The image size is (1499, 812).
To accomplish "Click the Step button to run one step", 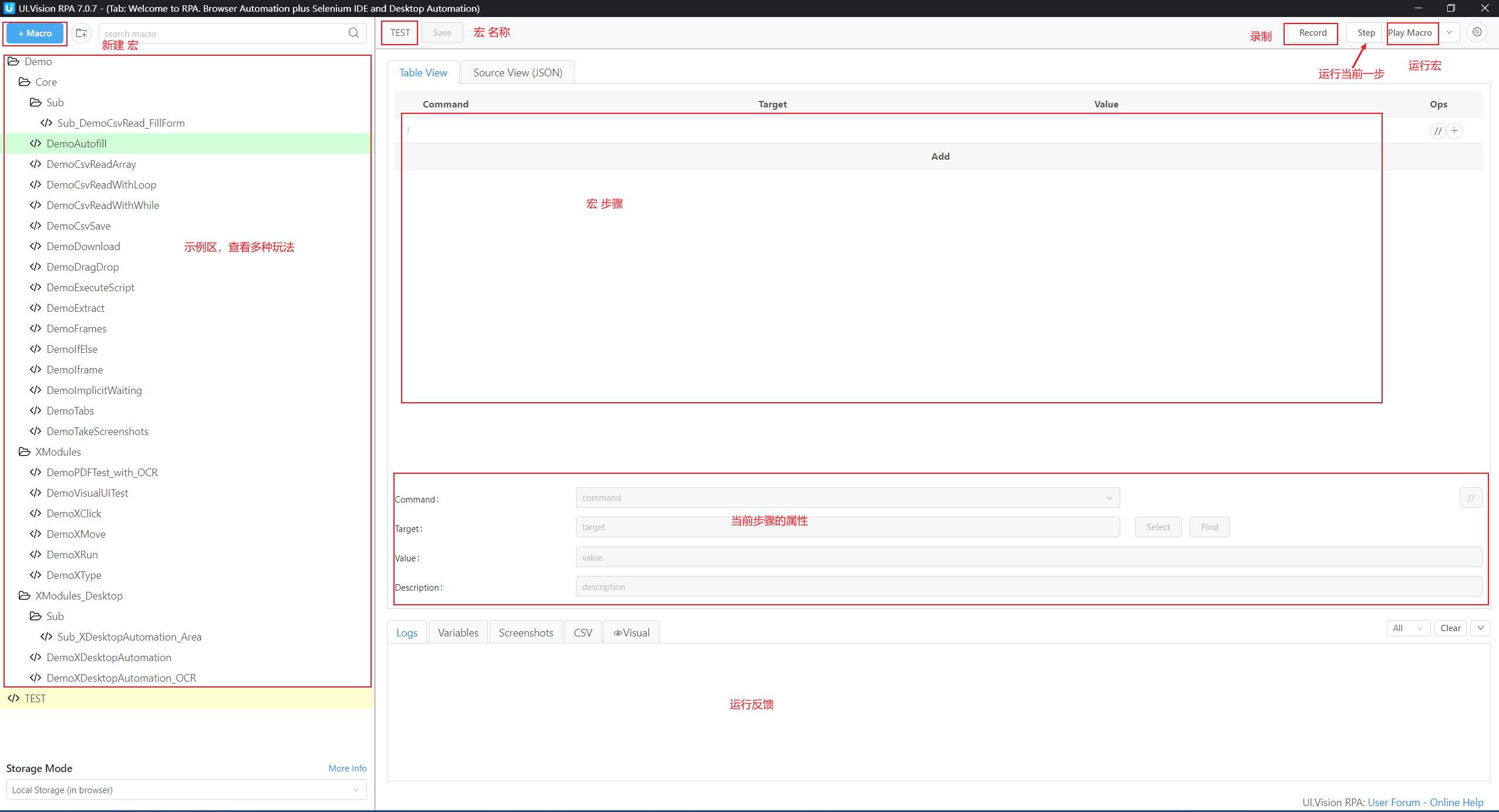I will (1365, 33).
